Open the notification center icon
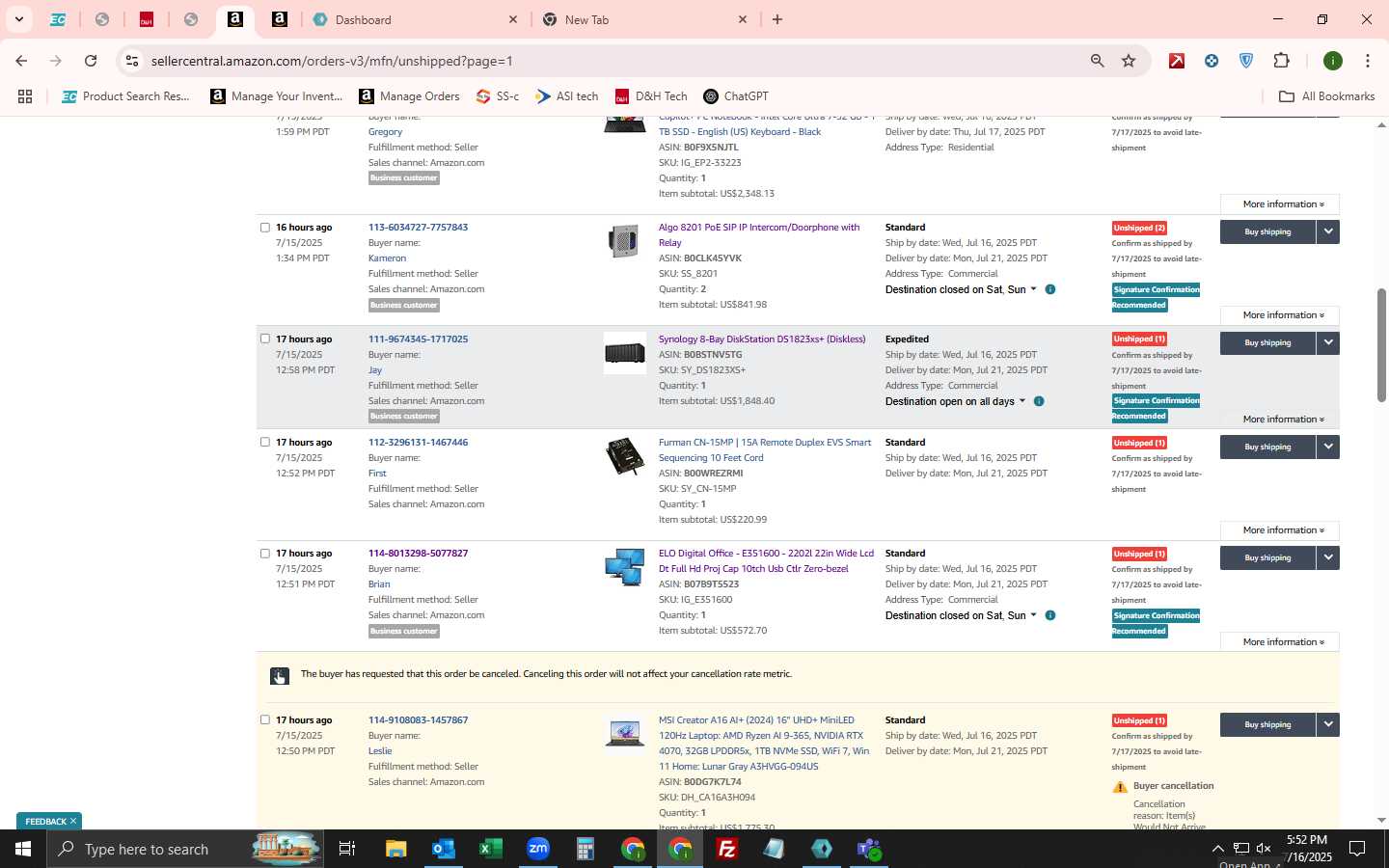This screenshot has width=1389, height=868. pos(1357,849)
